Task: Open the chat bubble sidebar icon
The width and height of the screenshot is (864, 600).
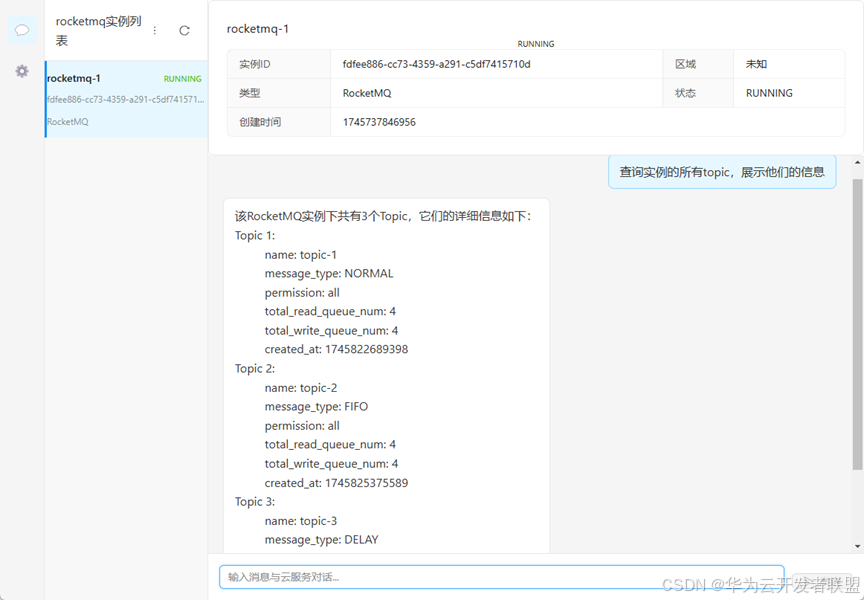Action: tap(22, 30)
